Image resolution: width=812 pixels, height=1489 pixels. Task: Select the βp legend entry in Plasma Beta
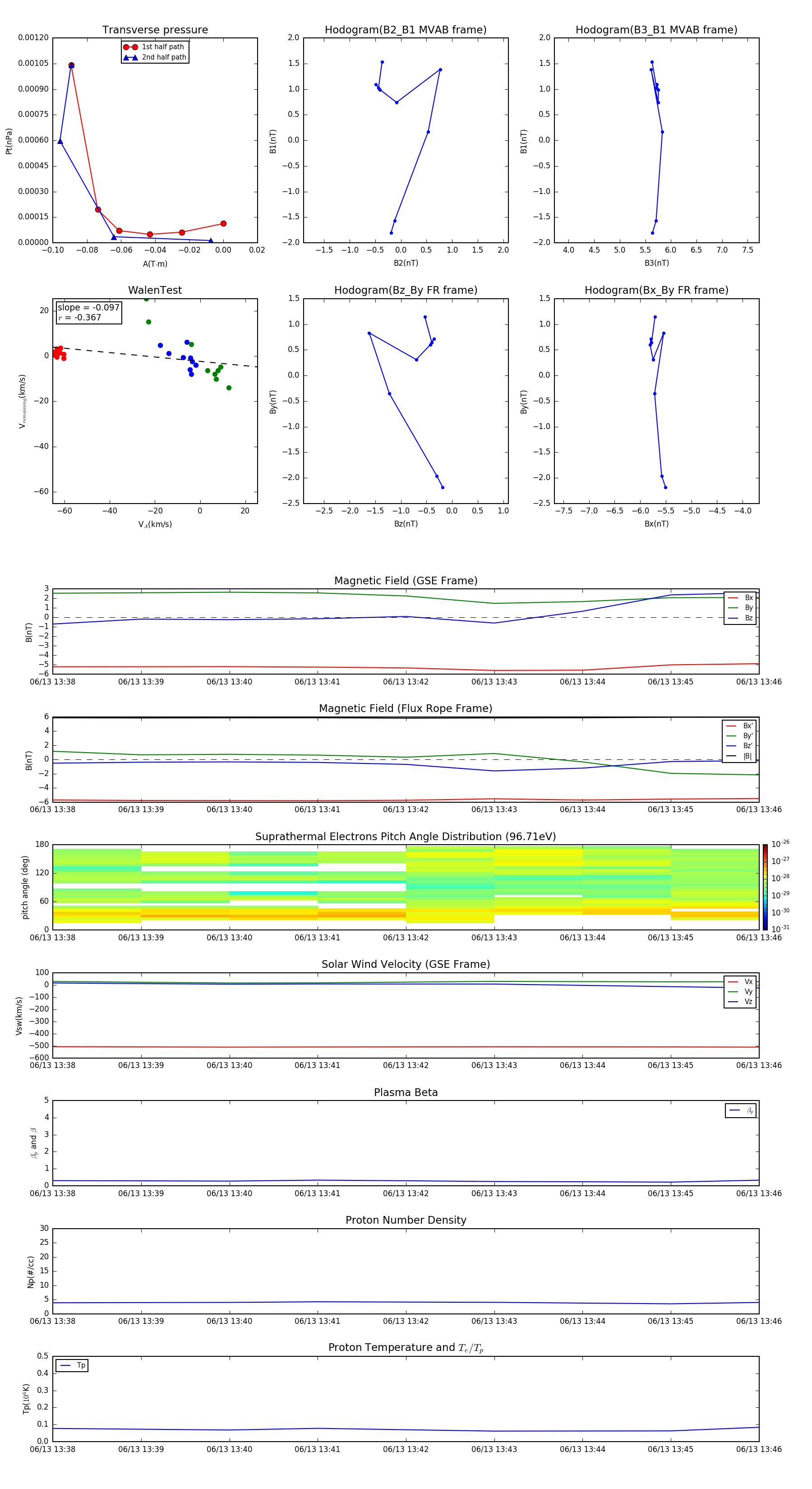[741, 1110]
